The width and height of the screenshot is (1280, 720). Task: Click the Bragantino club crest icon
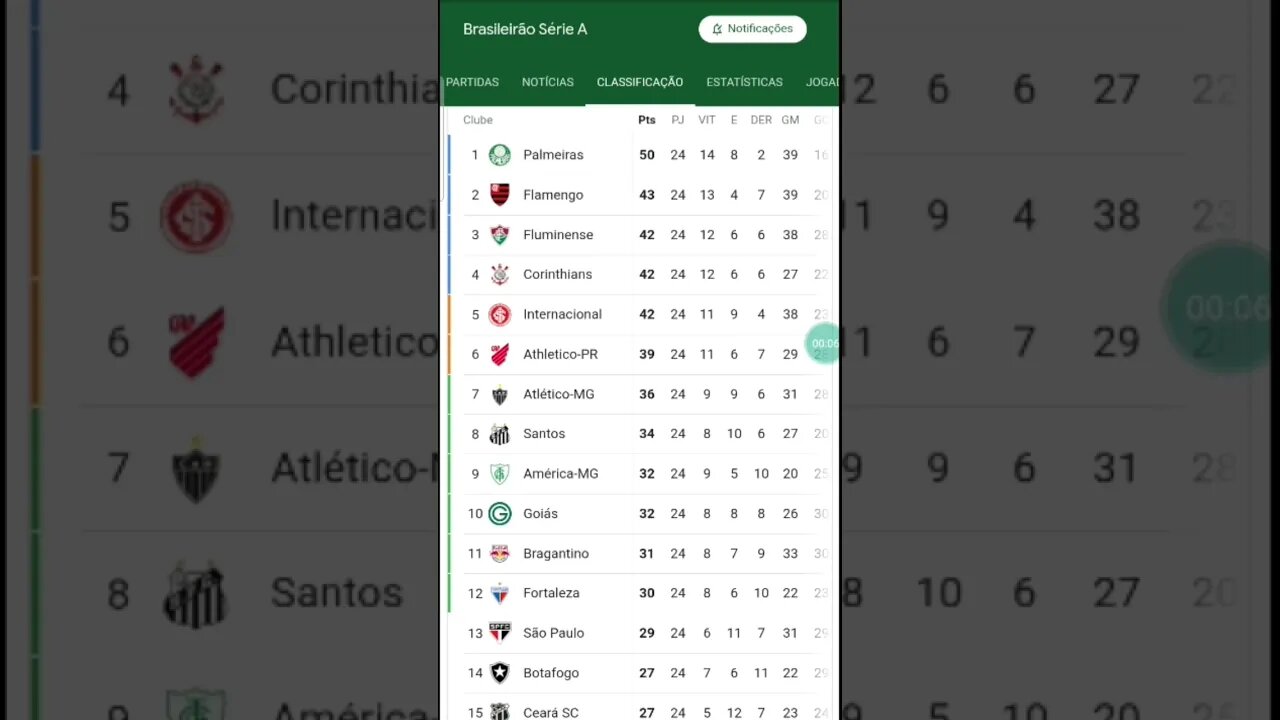pyautogui.click(x=499, y=553)
